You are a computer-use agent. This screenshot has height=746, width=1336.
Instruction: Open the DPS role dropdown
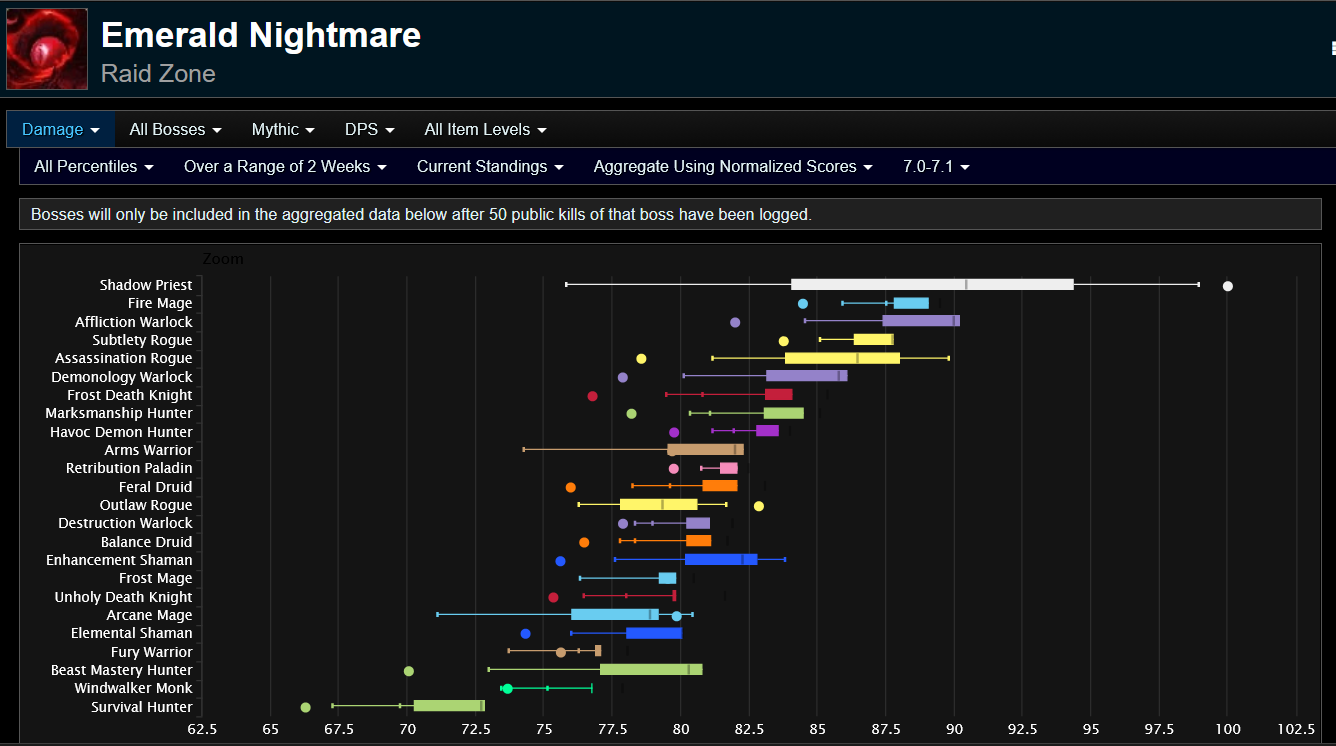tap(369, 129)
